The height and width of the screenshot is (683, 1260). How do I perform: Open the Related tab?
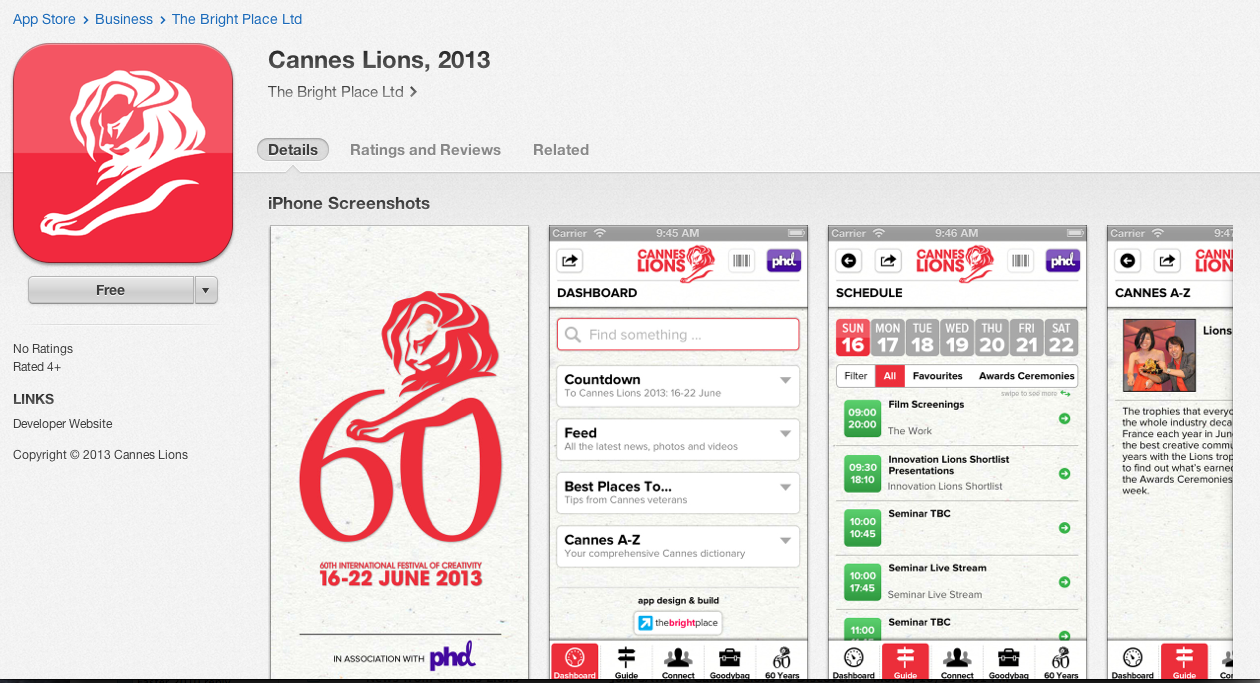pyautogui.click(x=561, y=150)
